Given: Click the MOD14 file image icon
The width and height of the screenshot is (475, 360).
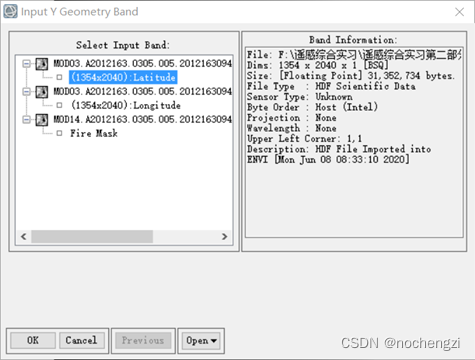Looking at the screenshot, I should pyautogui.click(x=42, y=120).
